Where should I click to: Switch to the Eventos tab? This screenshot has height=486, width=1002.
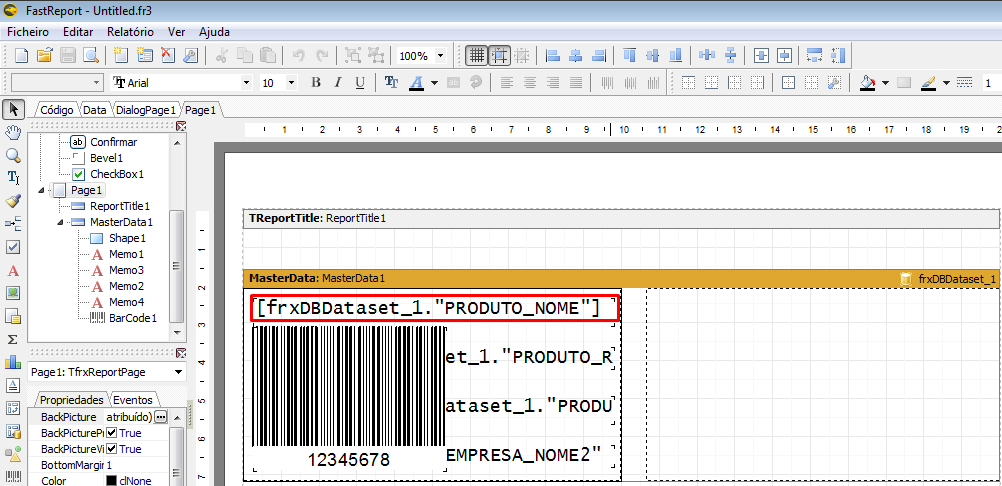point(133,400)
